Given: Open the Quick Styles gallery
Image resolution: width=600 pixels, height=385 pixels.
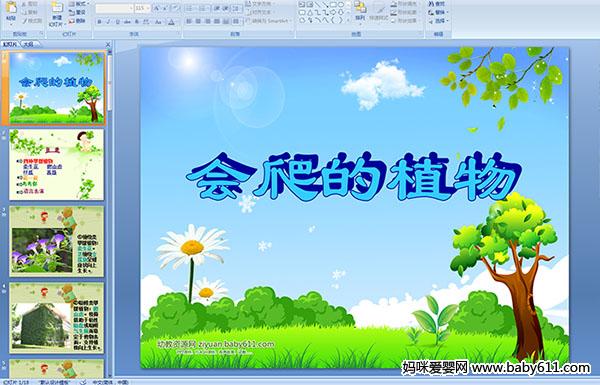Looking at the screenshot, I should pyautogui.click(x=380, y=11).
